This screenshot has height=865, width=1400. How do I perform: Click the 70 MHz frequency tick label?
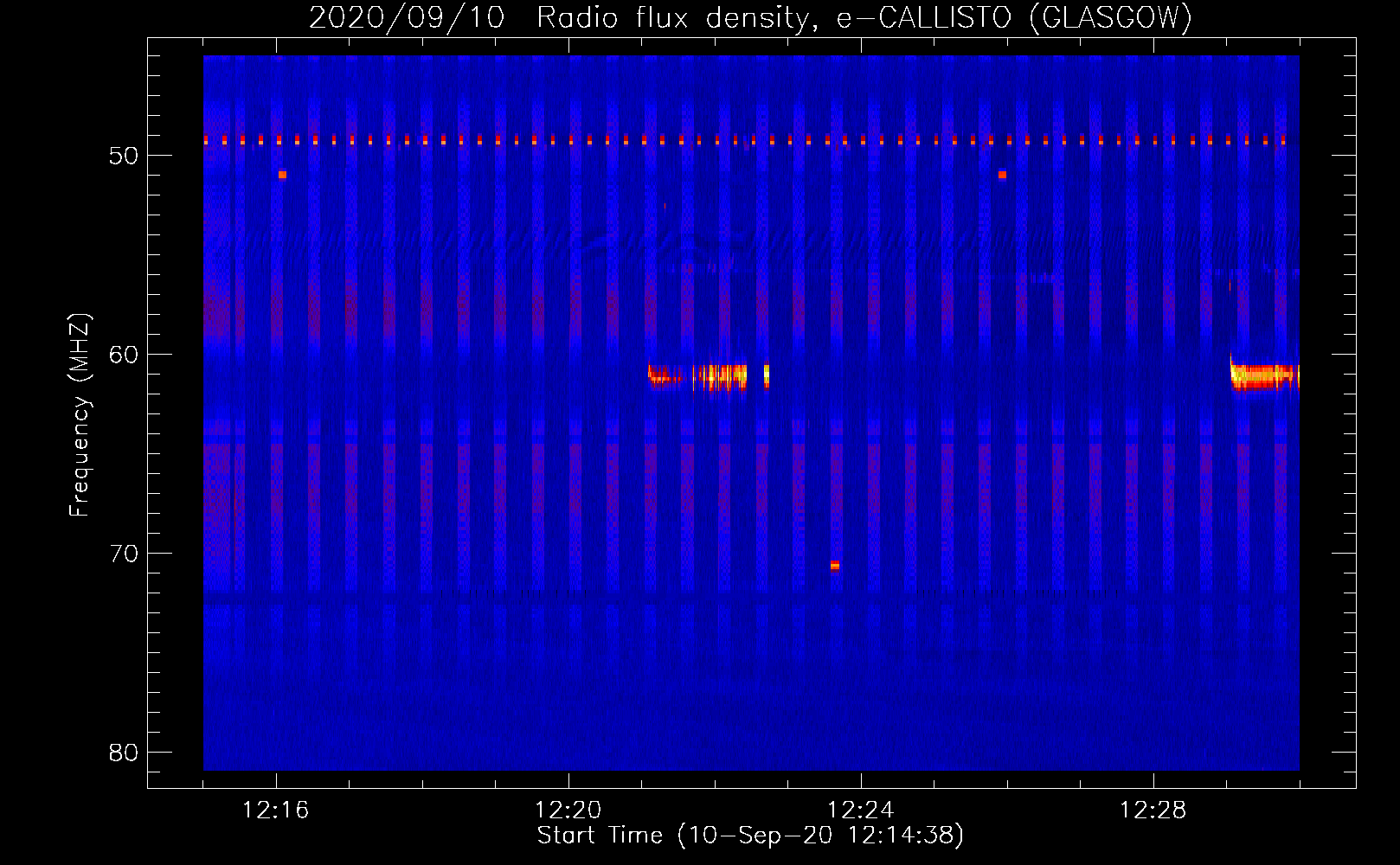124,554
